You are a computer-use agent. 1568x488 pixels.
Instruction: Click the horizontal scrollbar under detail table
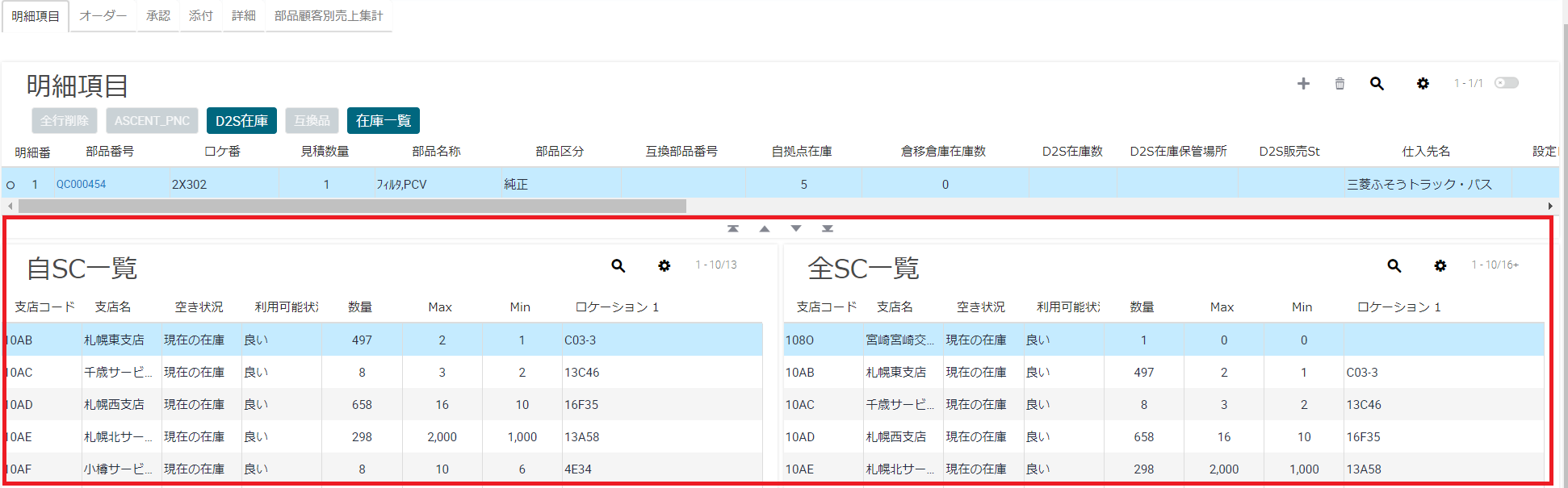click(x=352, y=206)
